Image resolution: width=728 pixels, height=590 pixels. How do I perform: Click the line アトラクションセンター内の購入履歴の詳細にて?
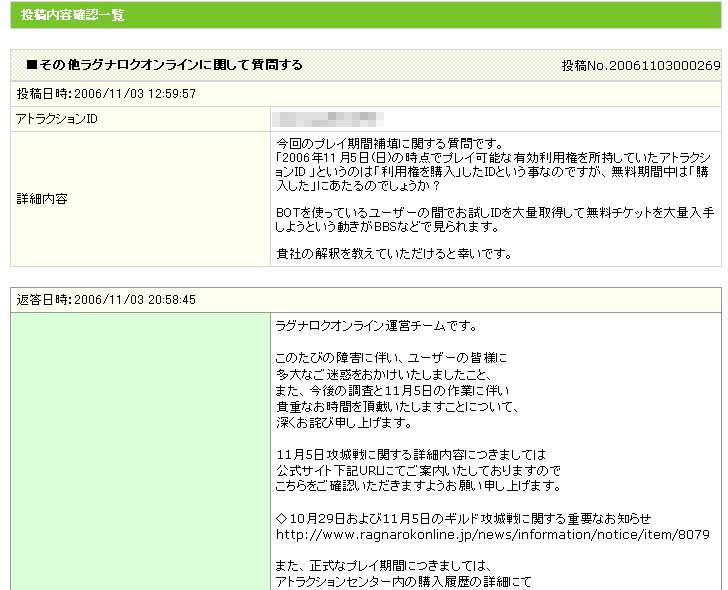click(x=403, y=582)
